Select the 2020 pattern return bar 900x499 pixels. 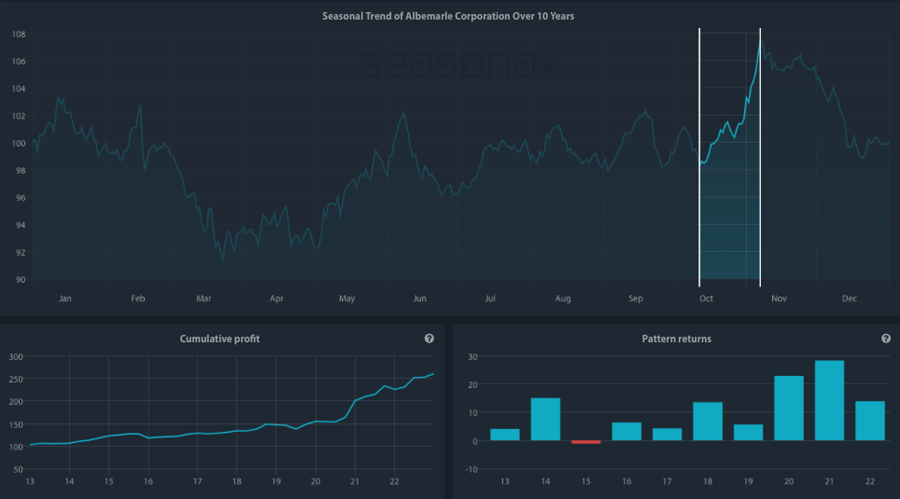[x=789, y=408]
